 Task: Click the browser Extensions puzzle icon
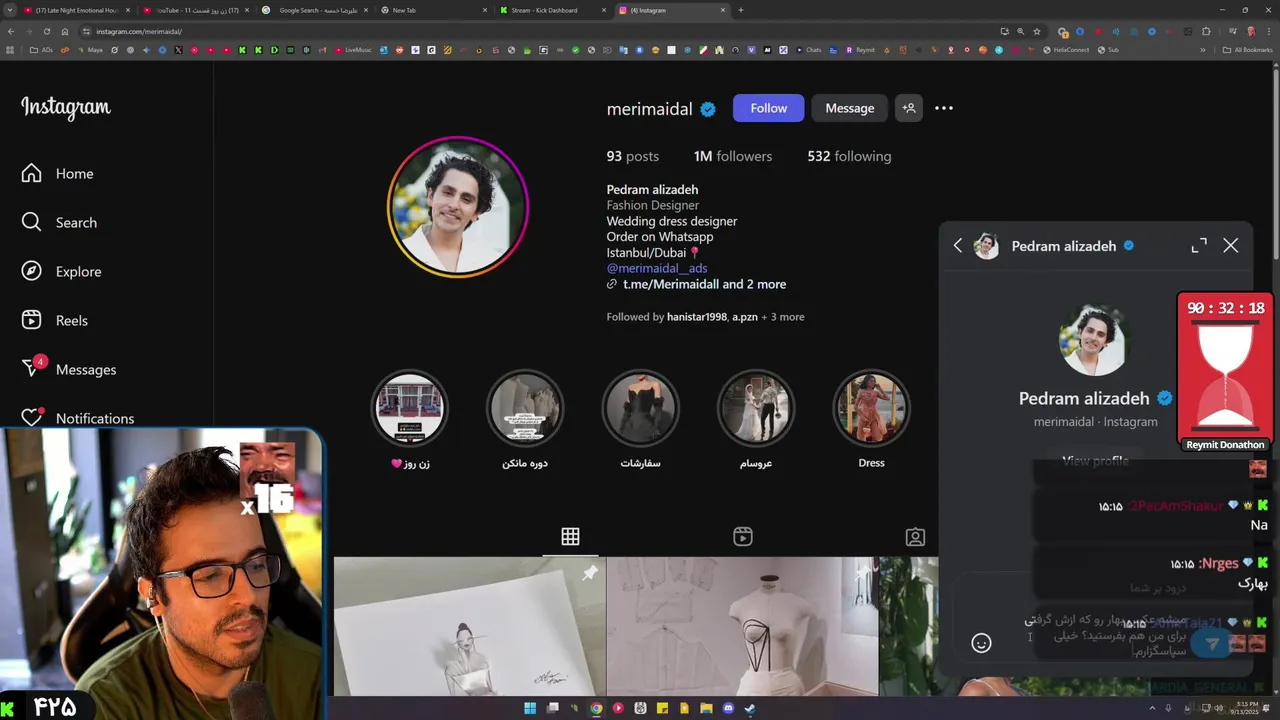(1205, 31)
